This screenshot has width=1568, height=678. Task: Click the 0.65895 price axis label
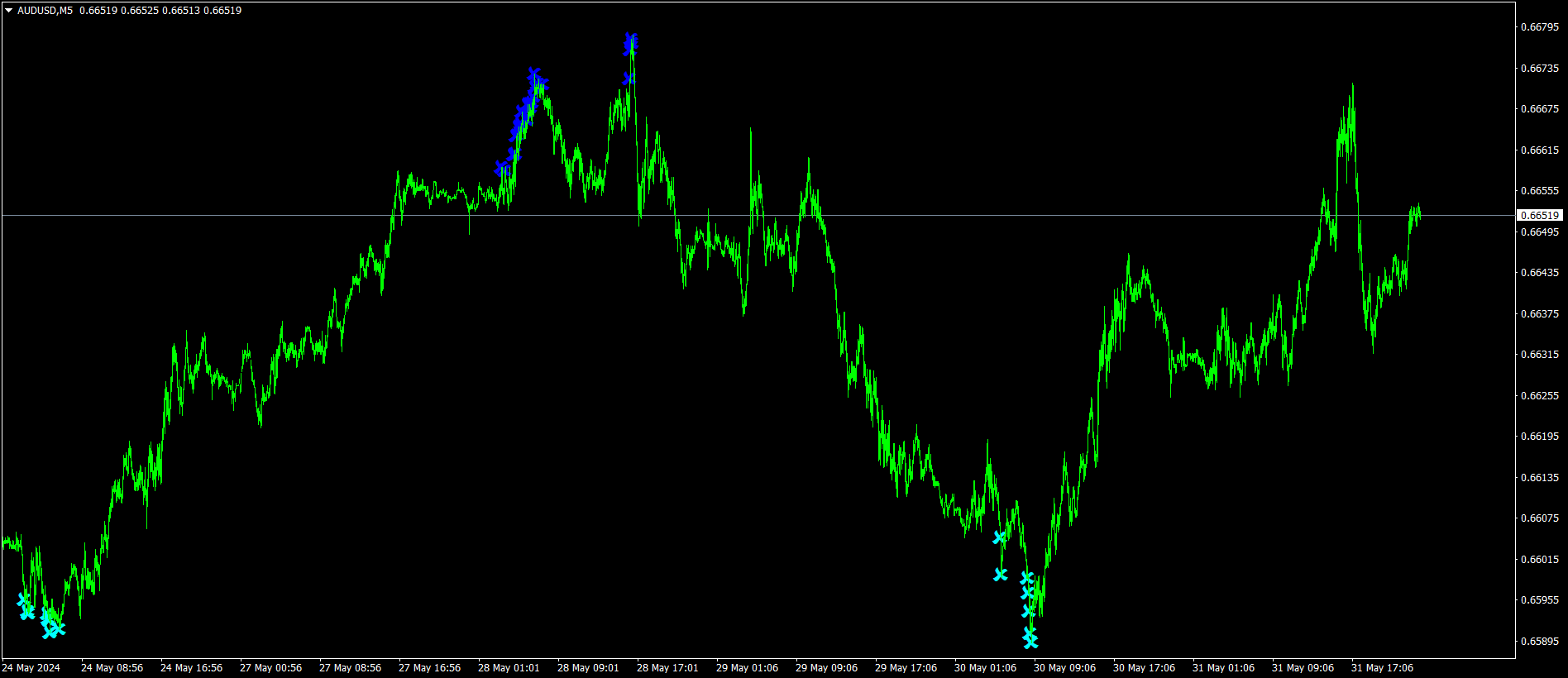pos(1540,641)
